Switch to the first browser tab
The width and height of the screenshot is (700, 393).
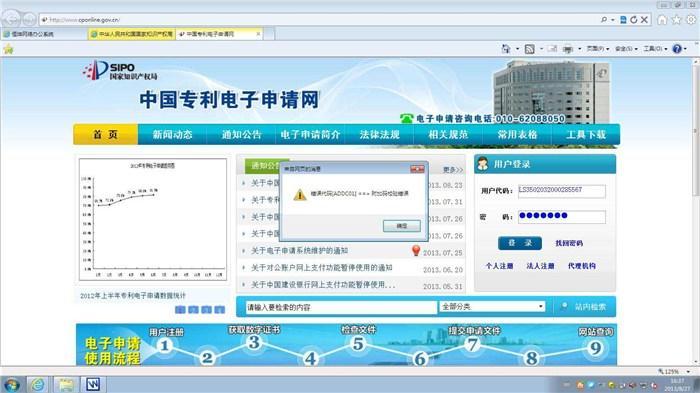tap(44, 34)
